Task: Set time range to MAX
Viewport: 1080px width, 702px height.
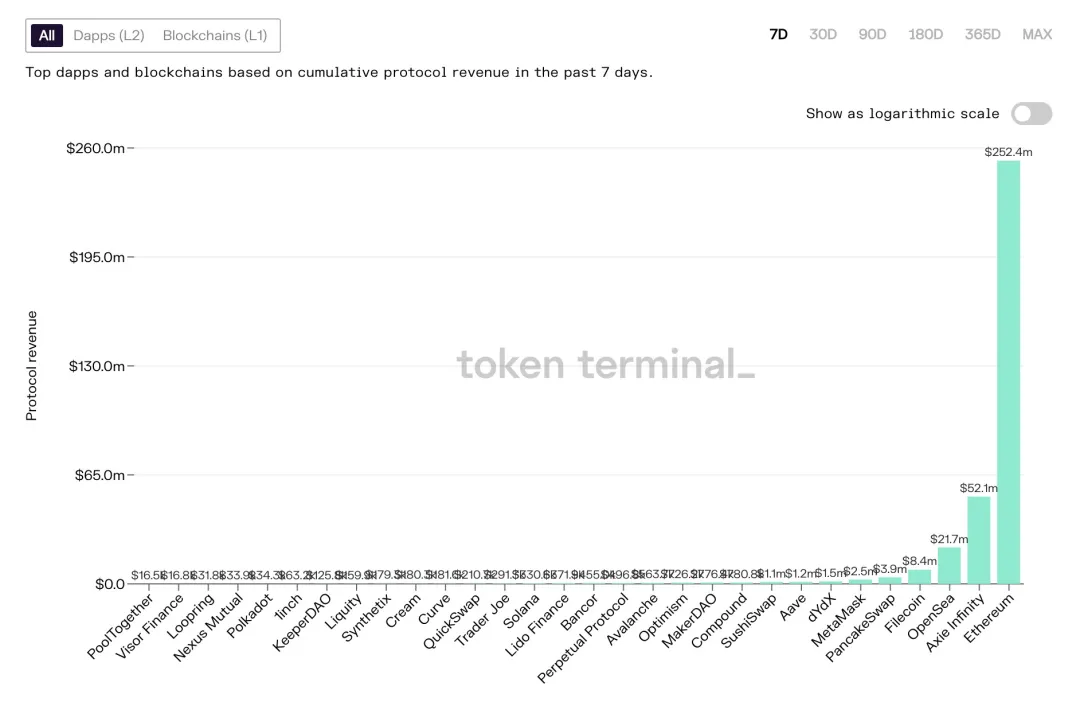Action: click(1037, 34)
